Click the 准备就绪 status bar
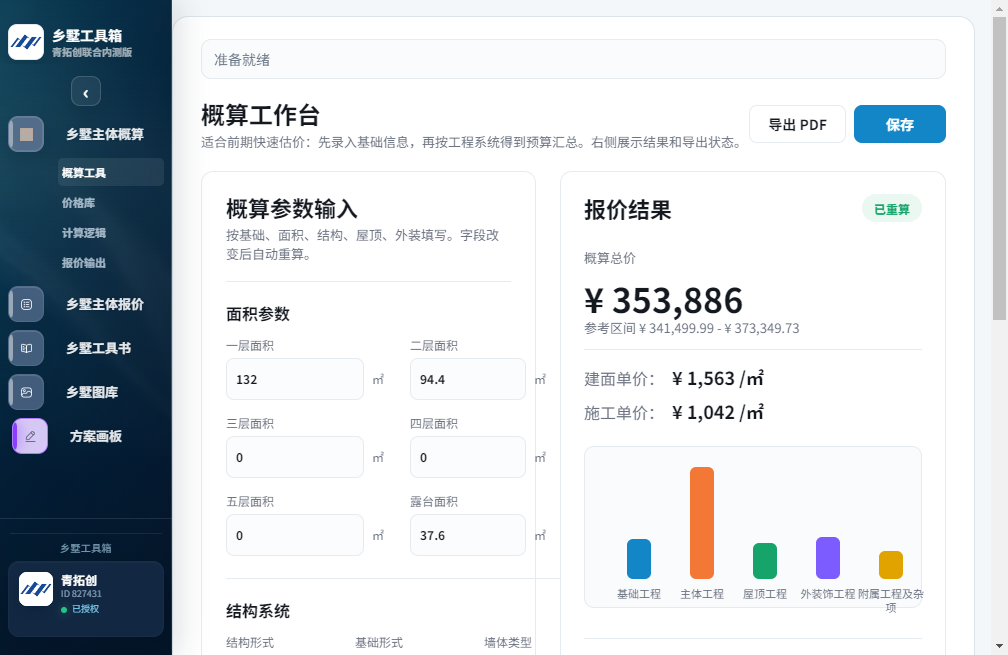Viewport: 1008px width, 655px height. [x=573, y=59]
